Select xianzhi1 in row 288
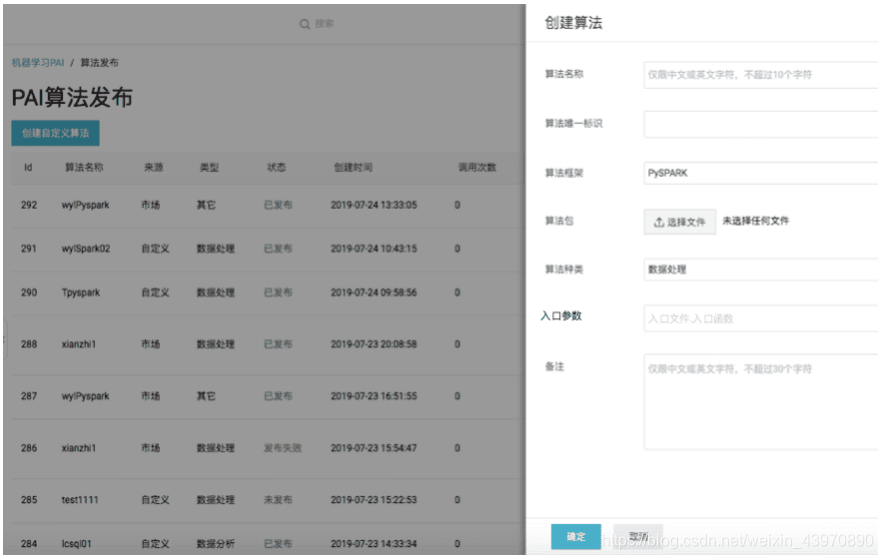 (79, 345)
